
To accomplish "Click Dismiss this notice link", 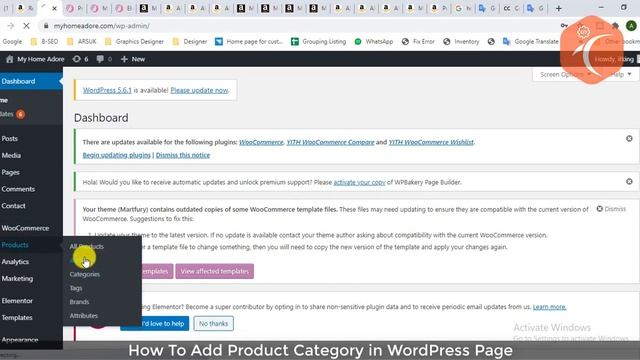I will point(183,155).
